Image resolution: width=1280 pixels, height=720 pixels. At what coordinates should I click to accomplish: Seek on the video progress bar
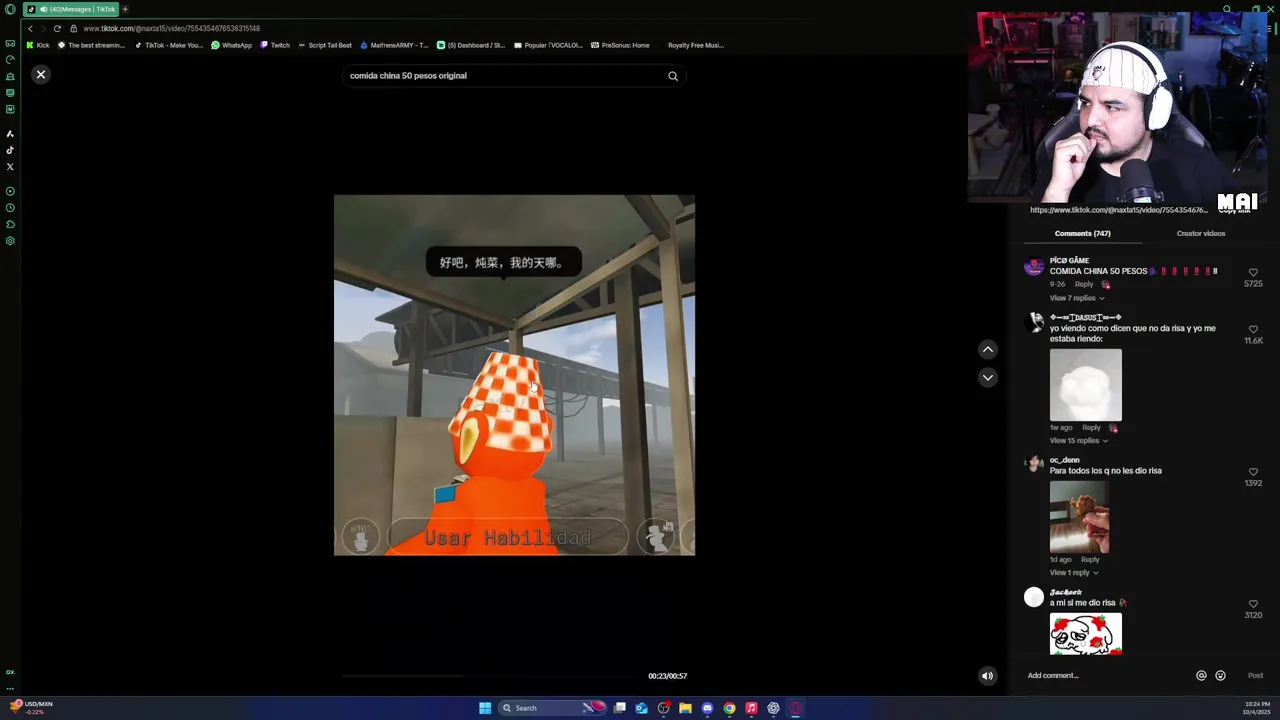point(492,676)
